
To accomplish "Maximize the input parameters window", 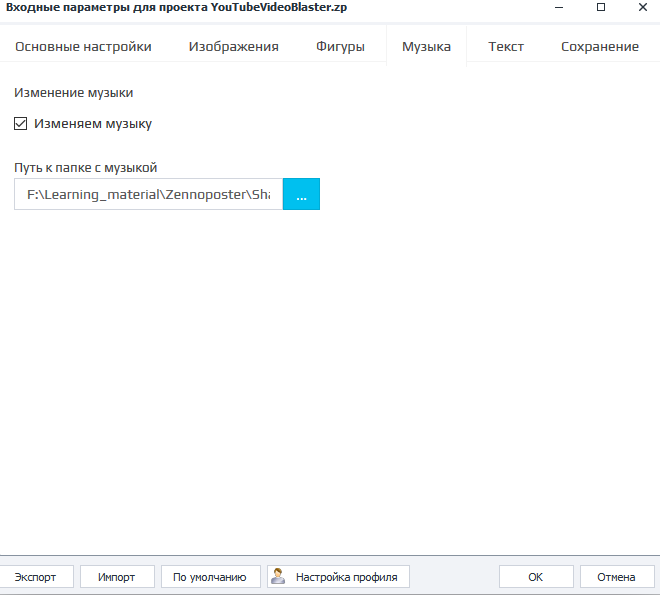I will tap(601, 8).
